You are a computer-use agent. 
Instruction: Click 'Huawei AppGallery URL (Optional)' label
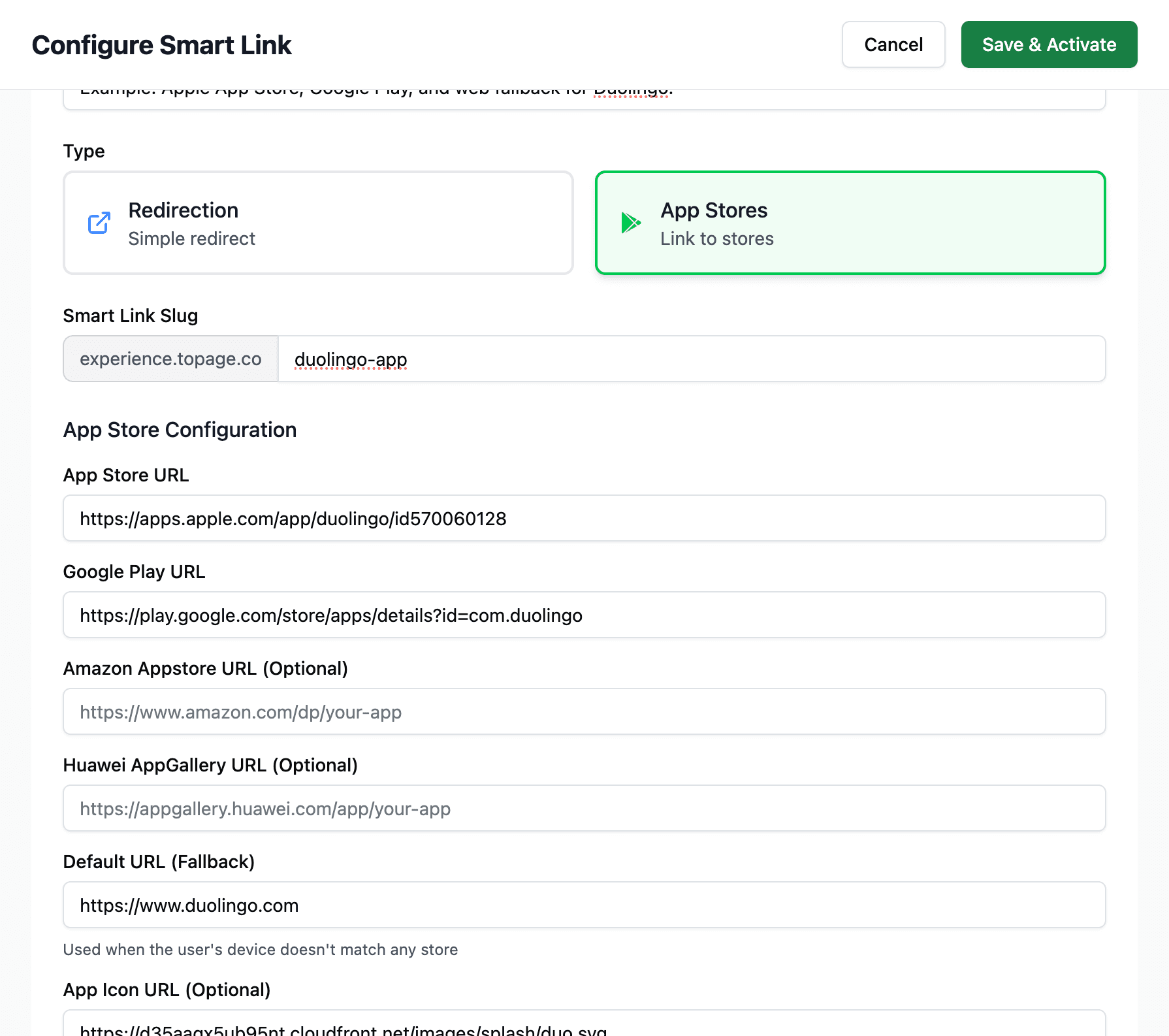tap(210, 765)
